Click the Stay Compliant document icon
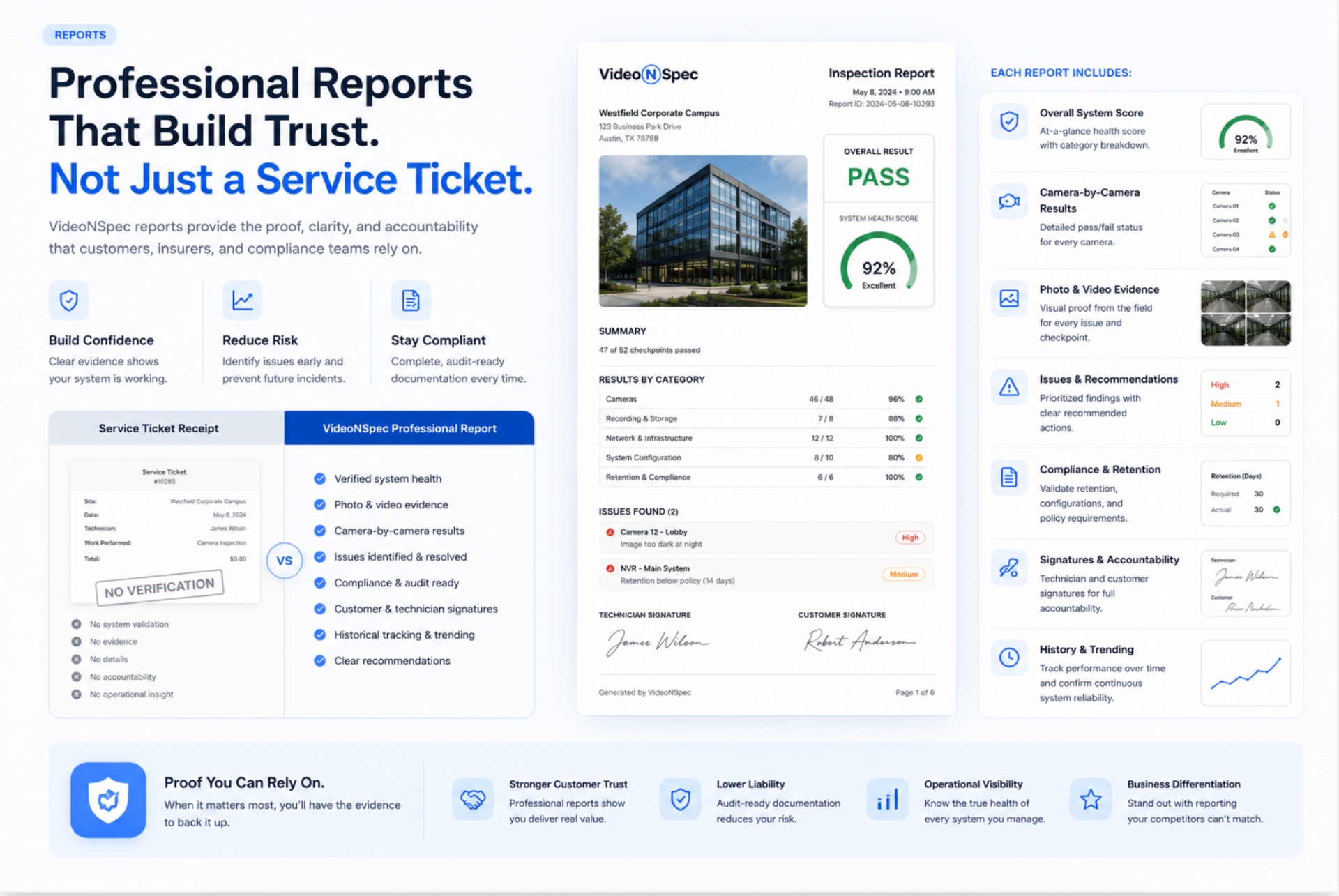 coord(411,301)
